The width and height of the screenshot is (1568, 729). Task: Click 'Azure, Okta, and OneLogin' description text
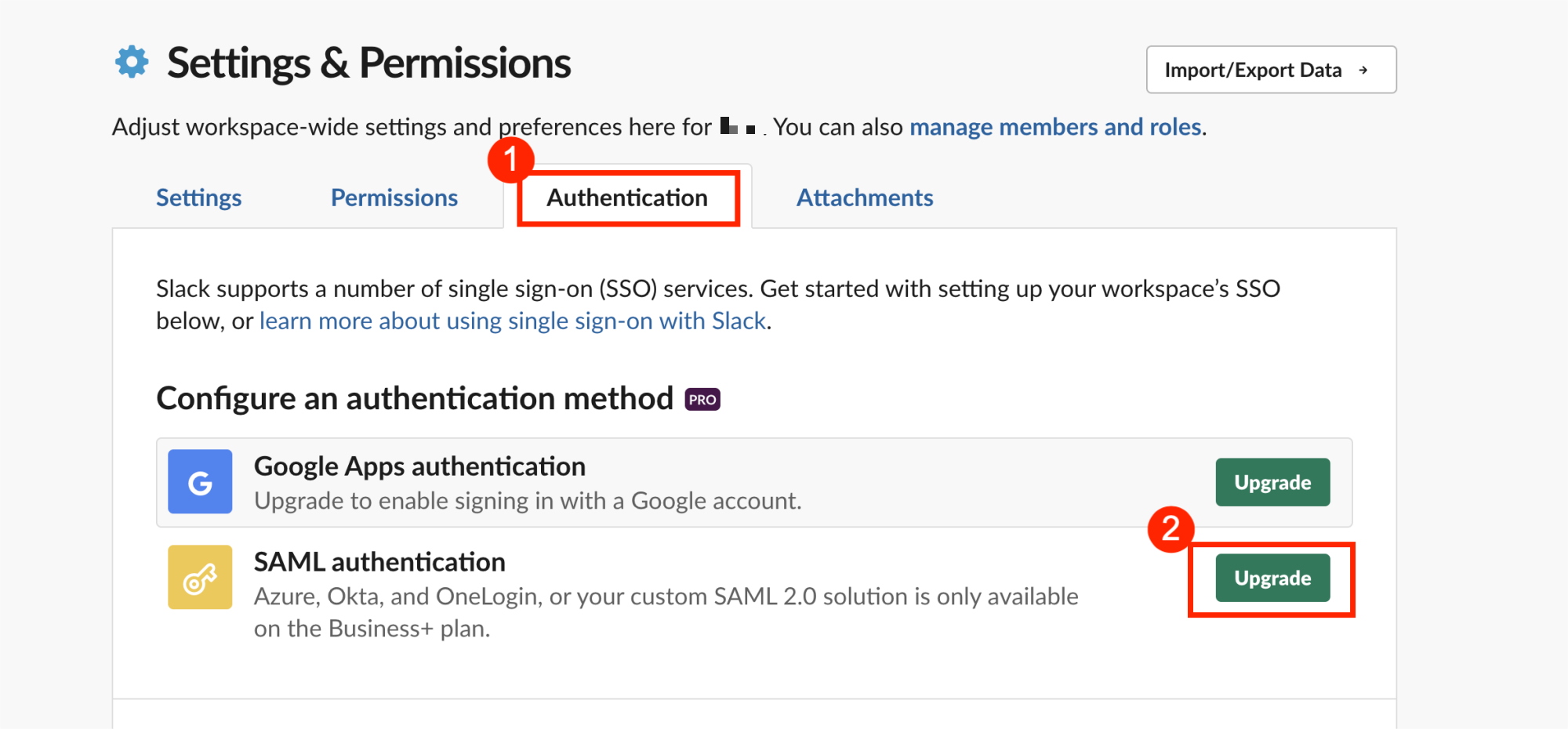tap(666, 612)
